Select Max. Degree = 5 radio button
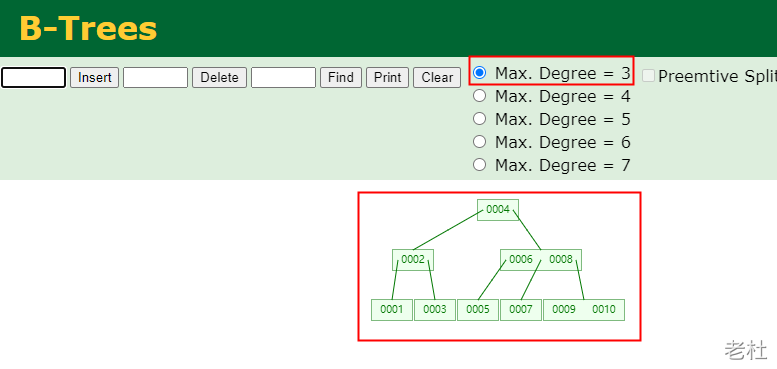The image size is (777, 369). [479, 119]
